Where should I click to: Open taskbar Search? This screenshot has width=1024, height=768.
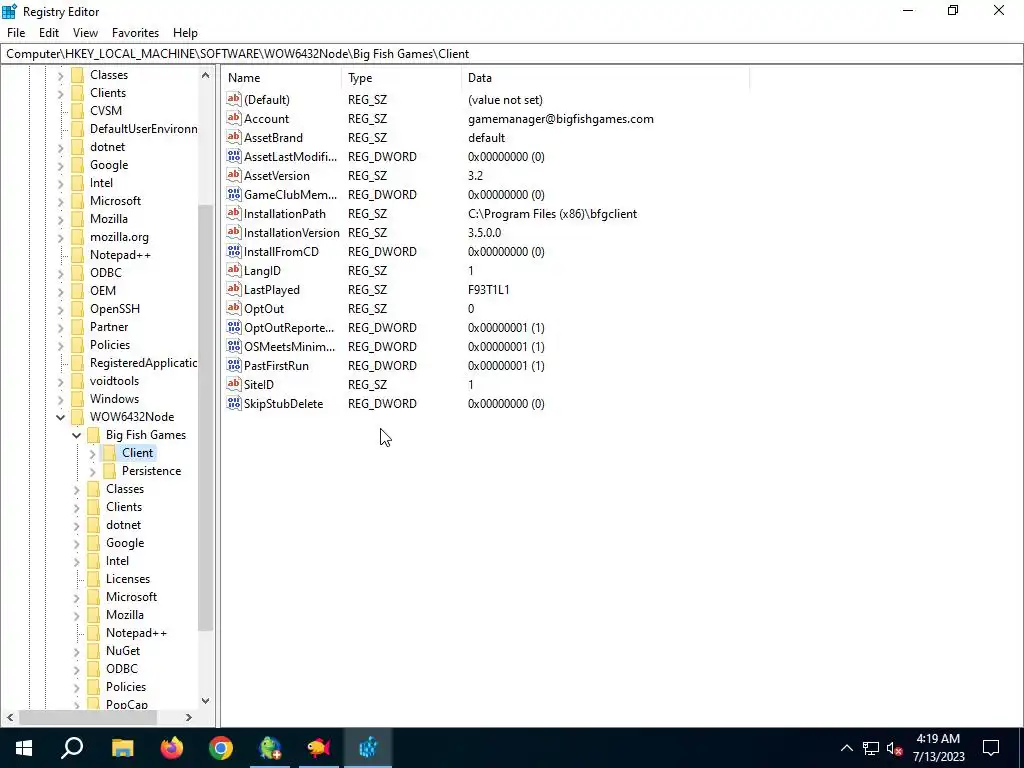(x=72, y=747)
